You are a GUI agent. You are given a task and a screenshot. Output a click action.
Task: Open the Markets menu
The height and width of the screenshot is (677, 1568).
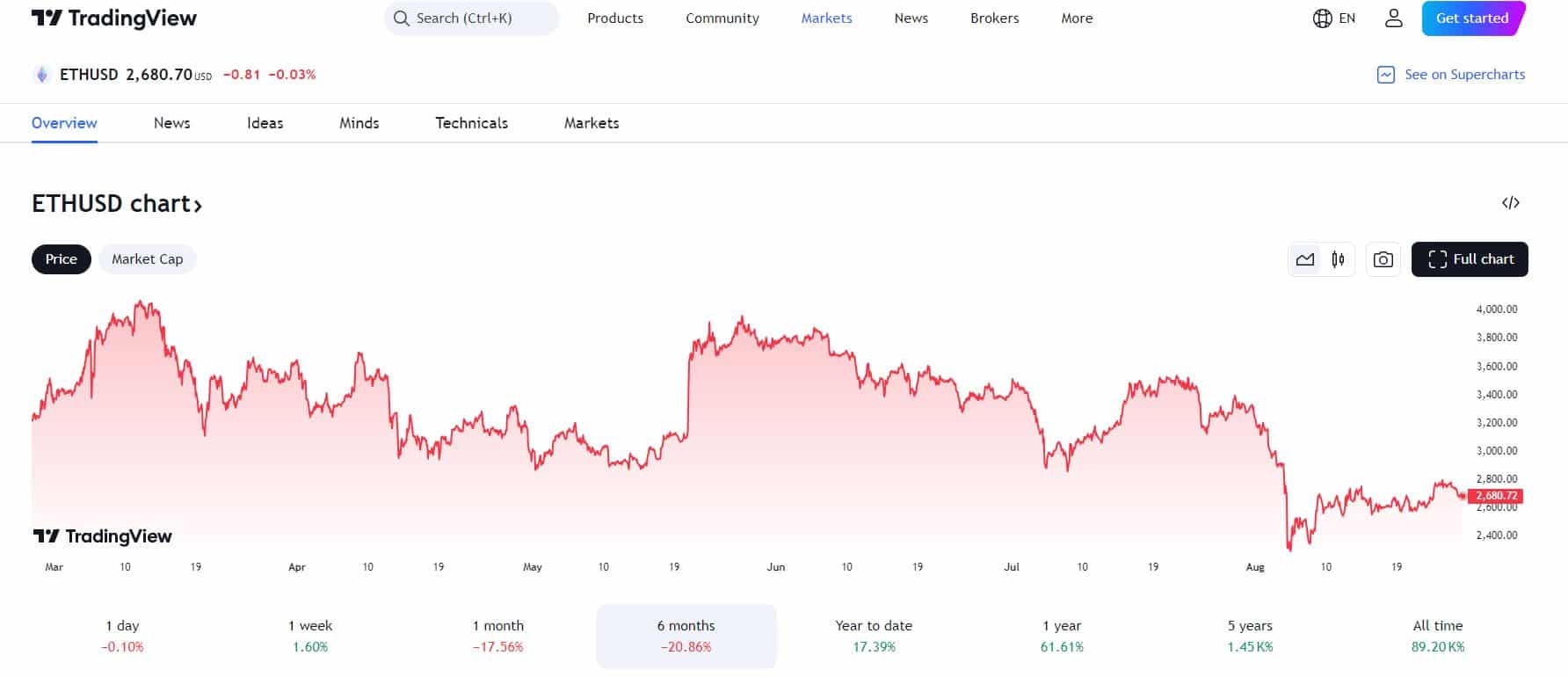pos(826,18)
